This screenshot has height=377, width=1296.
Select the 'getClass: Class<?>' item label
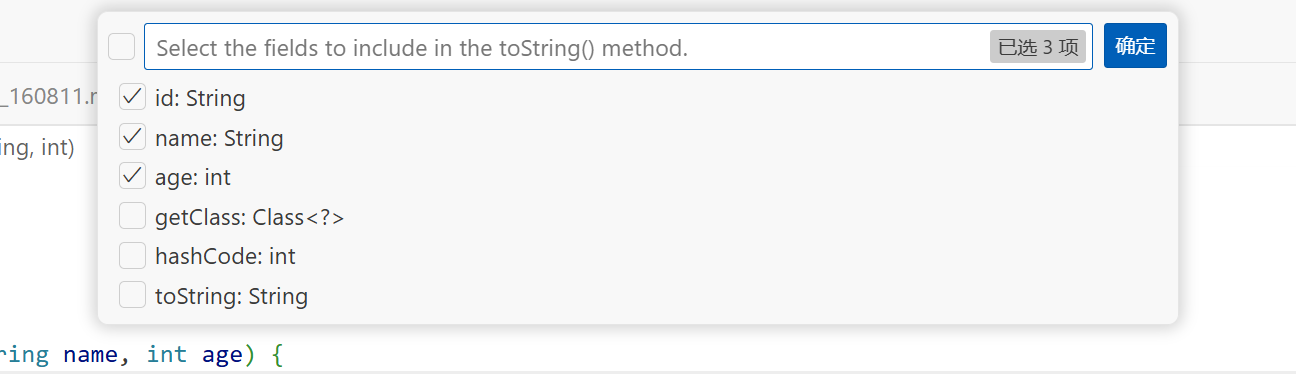click(x=250, y=217)
